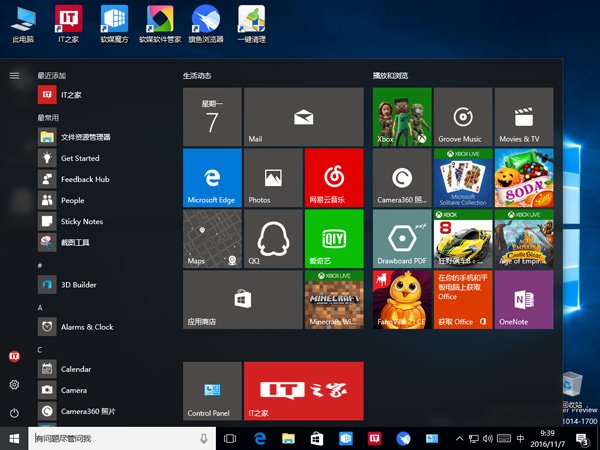Screen dimensions: 600x450
Task: Click the # group header
Action: click(40, 265)
